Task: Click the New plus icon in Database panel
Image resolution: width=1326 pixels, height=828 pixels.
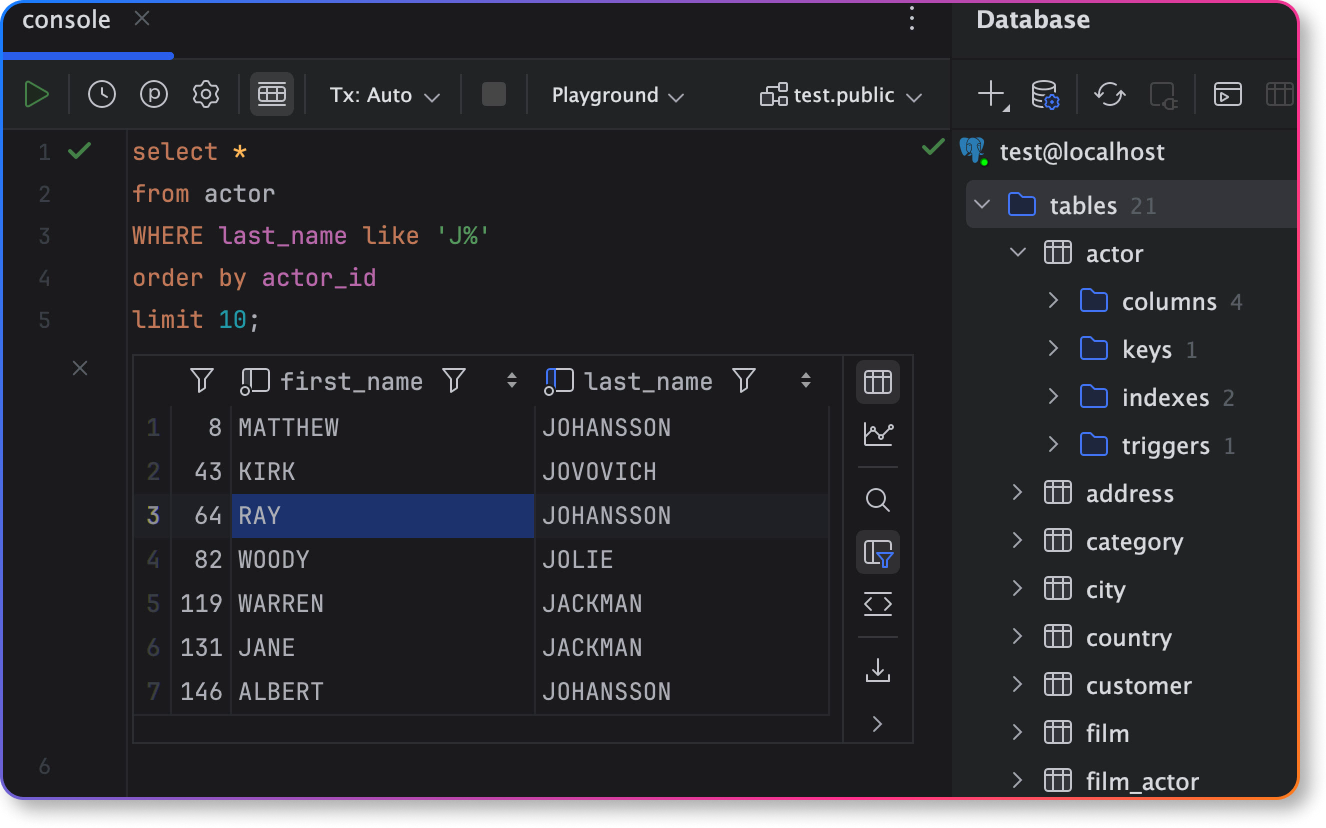Action: (x=992, y=95)
